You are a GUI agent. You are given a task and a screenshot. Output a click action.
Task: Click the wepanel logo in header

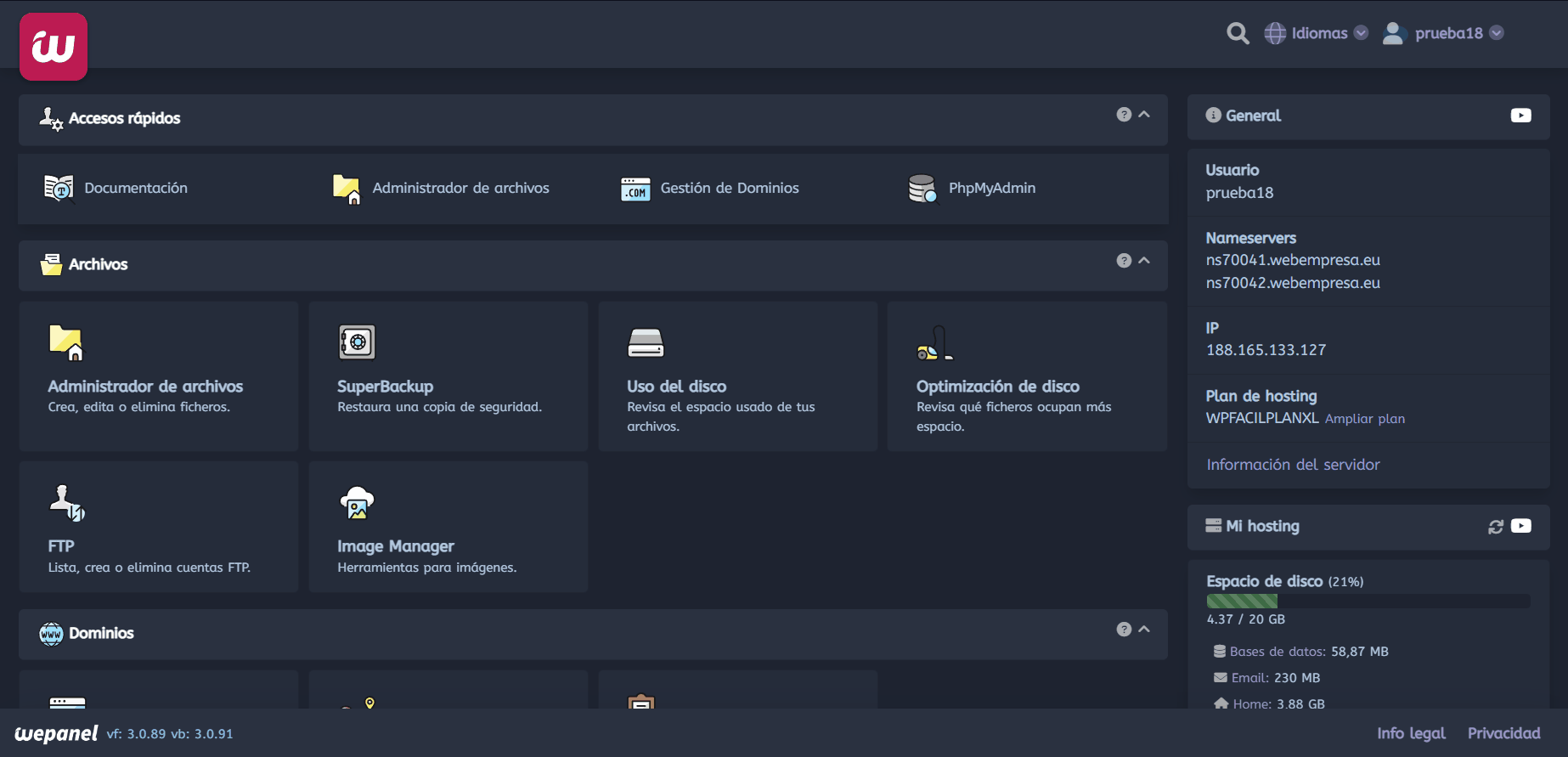tap(54, 47)
